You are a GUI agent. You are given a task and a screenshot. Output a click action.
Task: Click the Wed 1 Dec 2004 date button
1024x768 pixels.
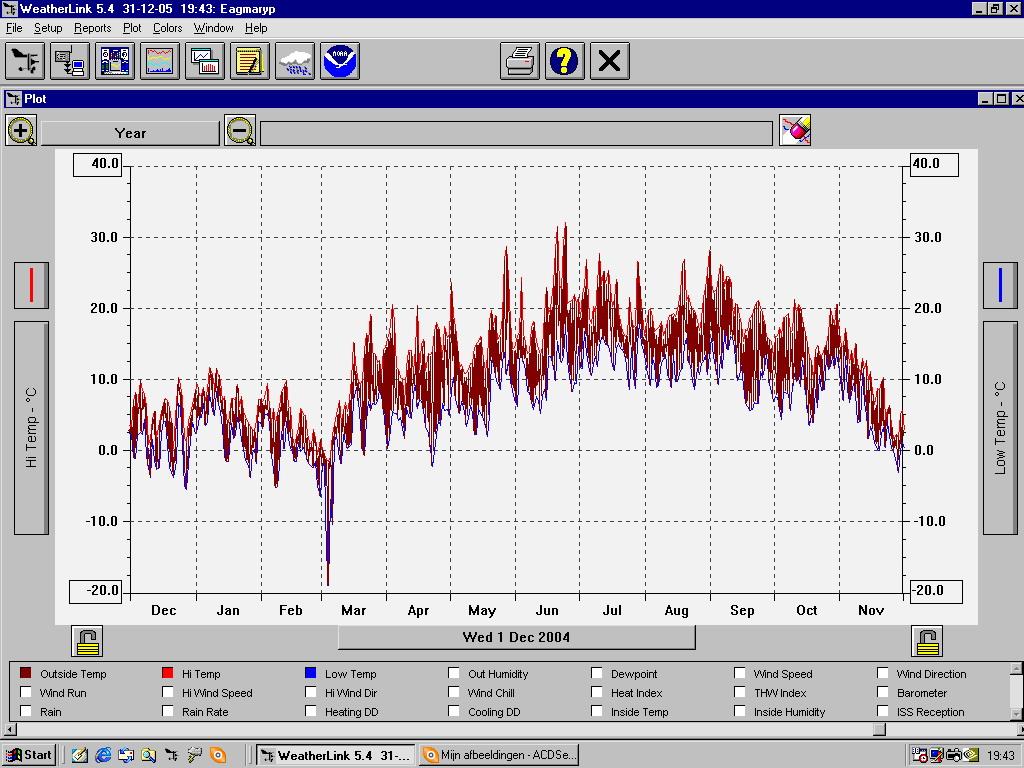pos(516,637)
